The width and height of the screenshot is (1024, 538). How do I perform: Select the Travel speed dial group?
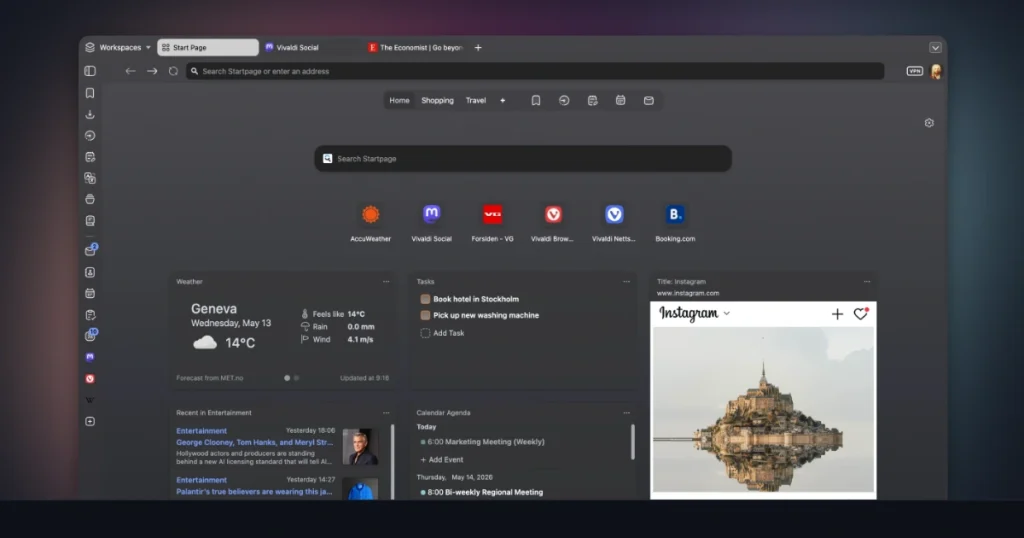[475, 101]
